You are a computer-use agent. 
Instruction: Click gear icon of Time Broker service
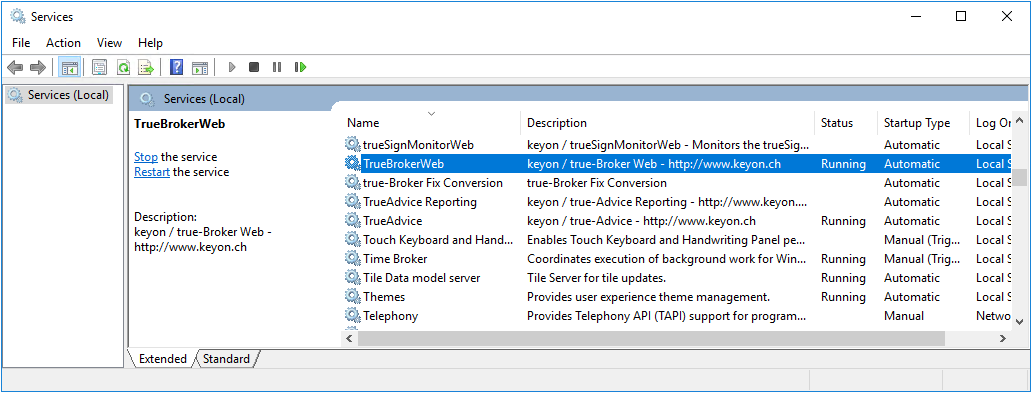point(353,259)
